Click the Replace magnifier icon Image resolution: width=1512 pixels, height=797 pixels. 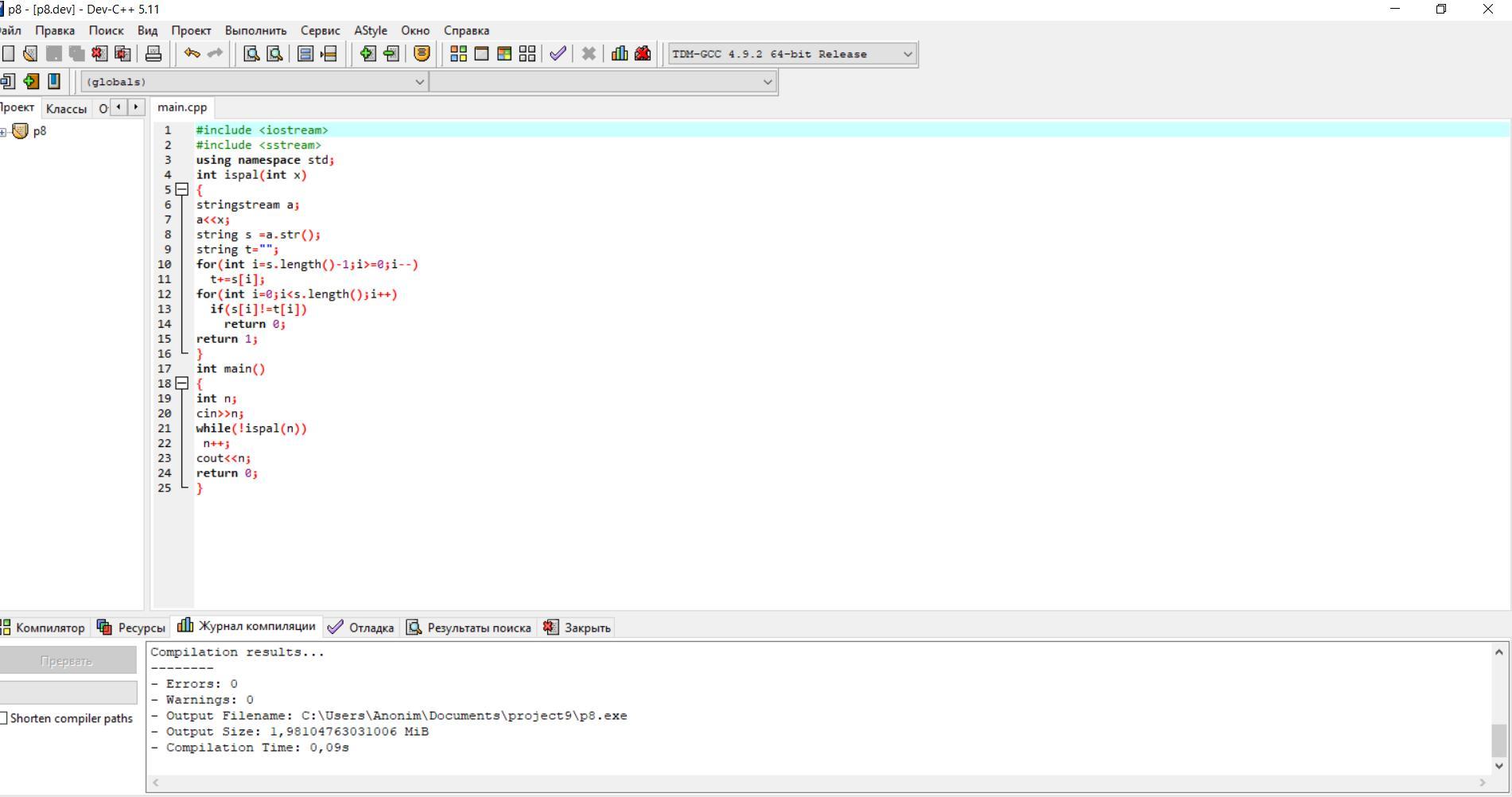(274, 53)
